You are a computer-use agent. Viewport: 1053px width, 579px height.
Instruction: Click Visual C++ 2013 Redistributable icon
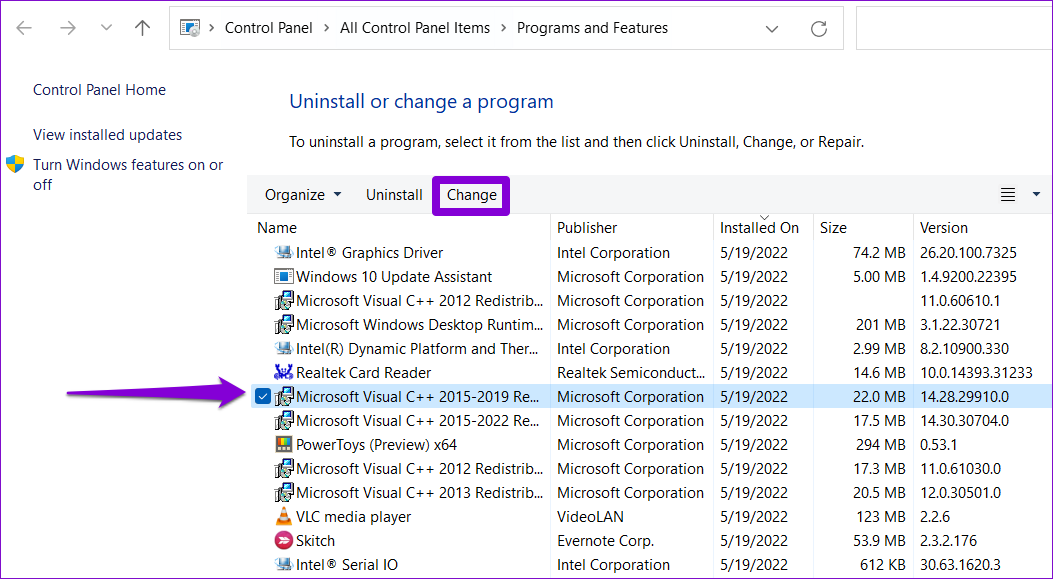(x=284, y=493)
